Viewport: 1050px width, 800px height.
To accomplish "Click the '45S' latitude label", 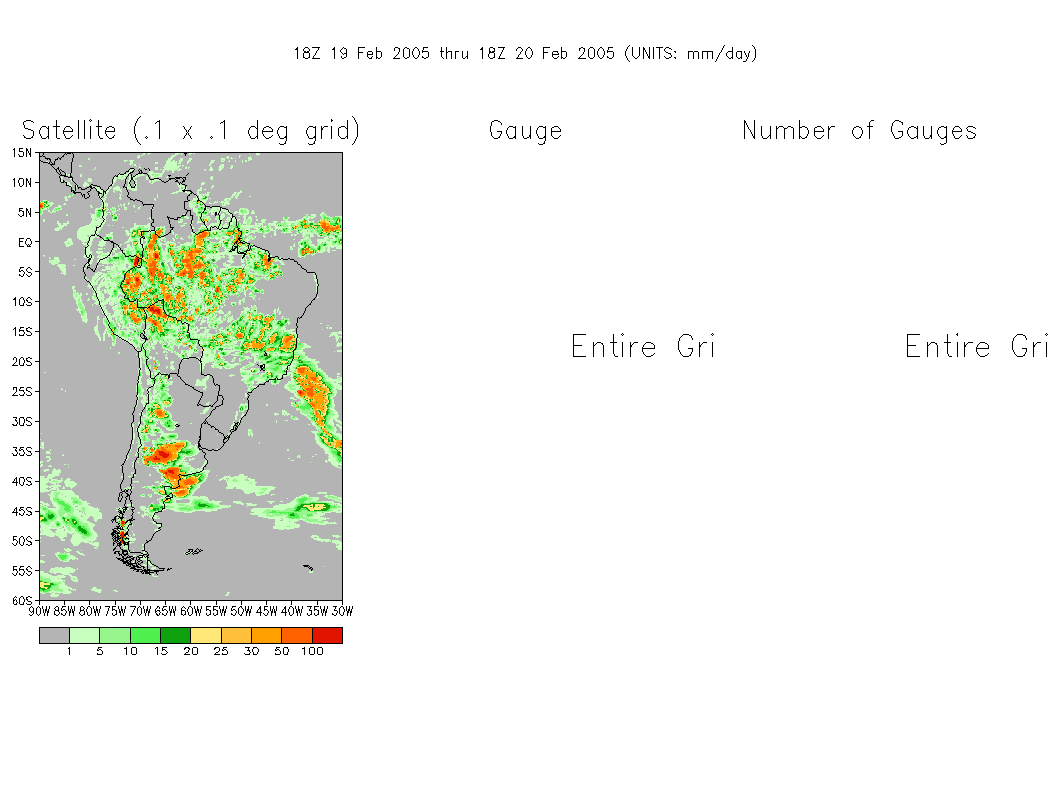I will point(21,511).
